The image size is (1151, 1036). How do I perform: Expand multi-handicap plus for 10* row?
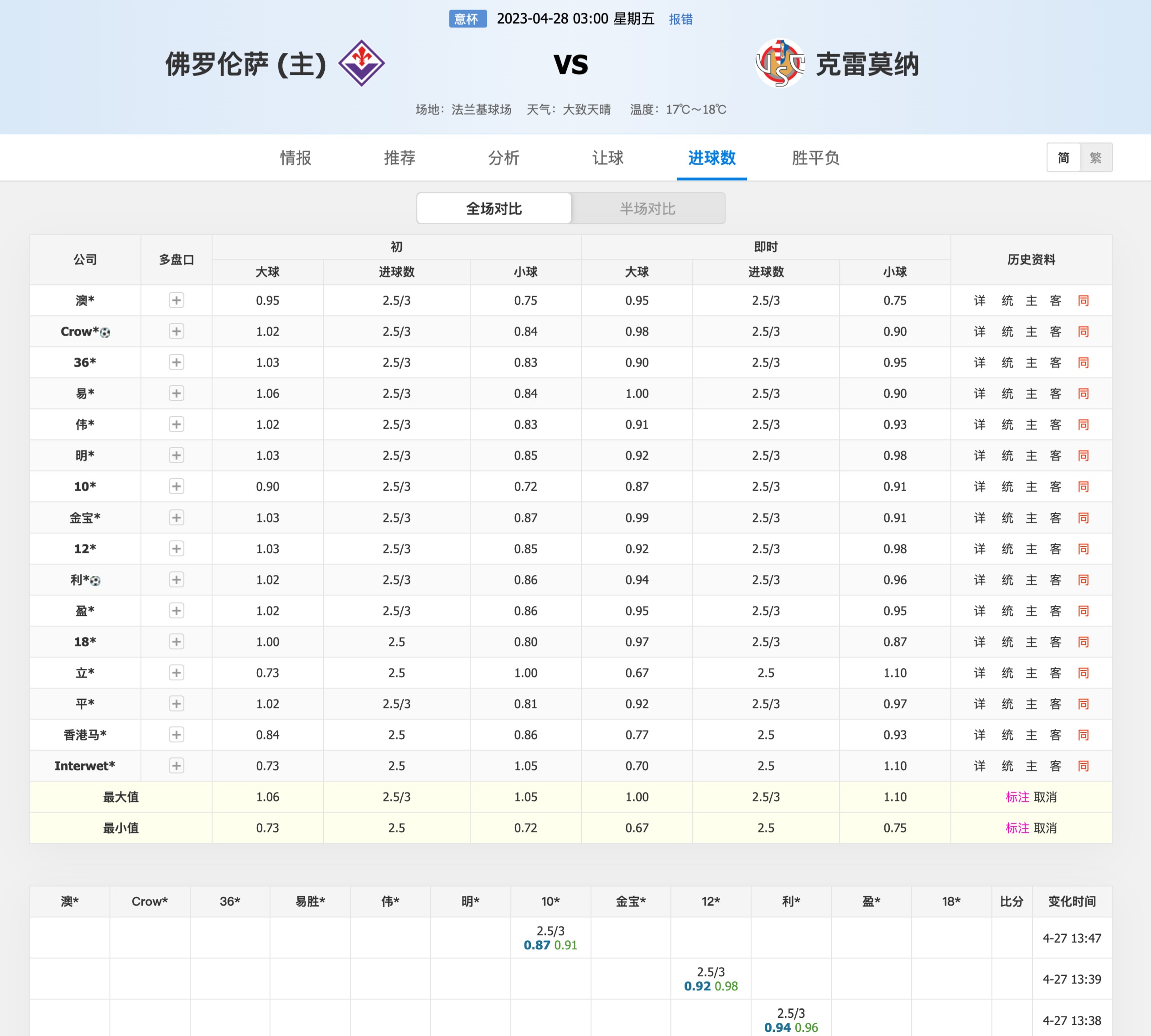point(176,486)
